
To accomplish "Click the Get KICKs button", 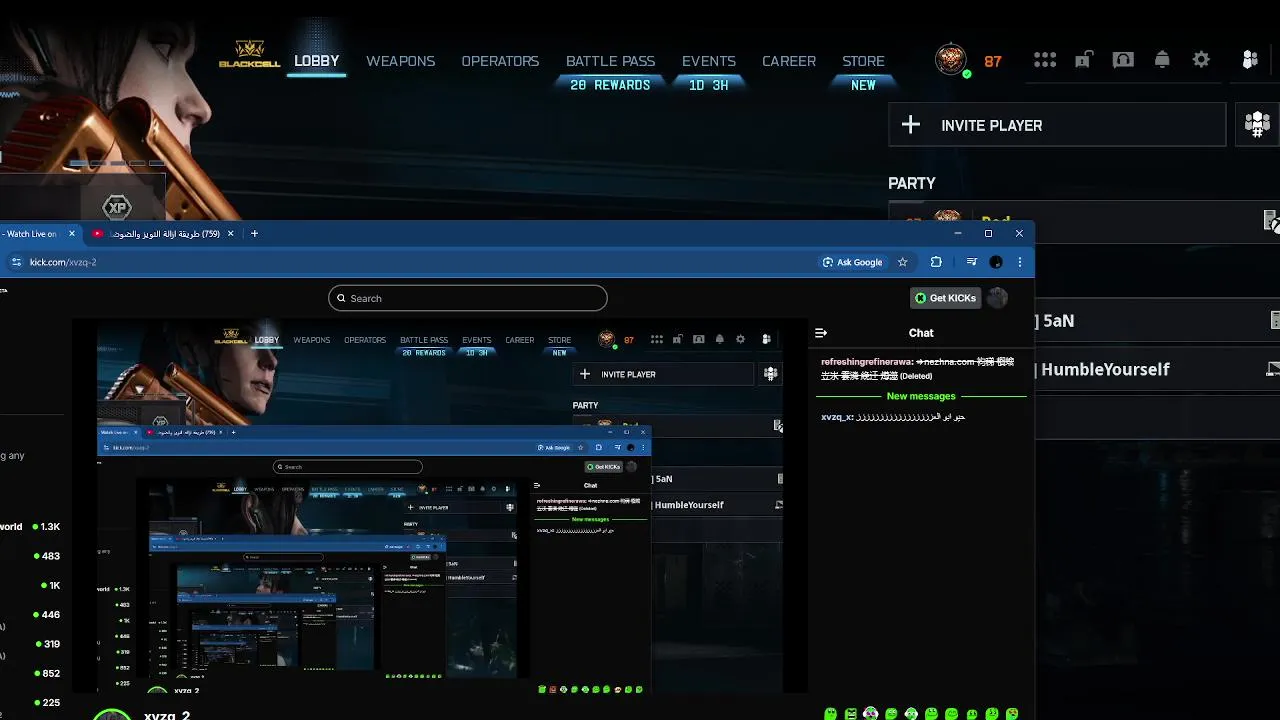I will click(x=945, y=298).
